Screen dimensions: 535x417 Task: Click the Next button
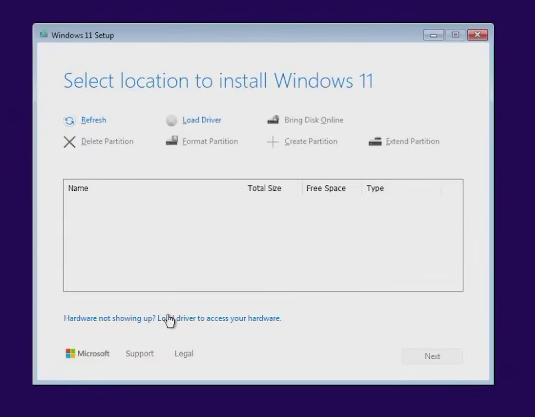tap(432, 356)
